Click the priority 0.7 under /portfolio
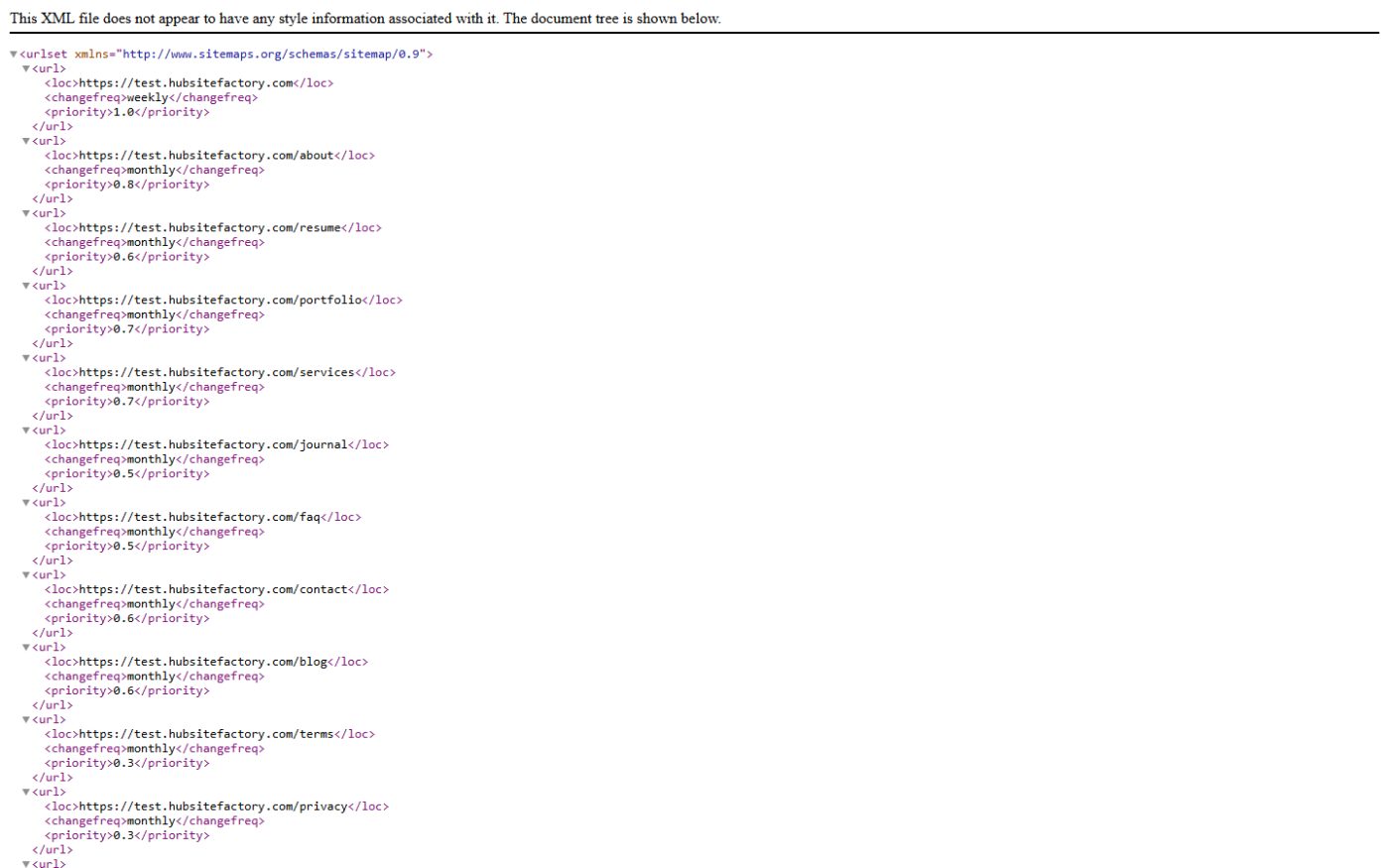This screenshot has height=868, width=1389. coord(123,329)
